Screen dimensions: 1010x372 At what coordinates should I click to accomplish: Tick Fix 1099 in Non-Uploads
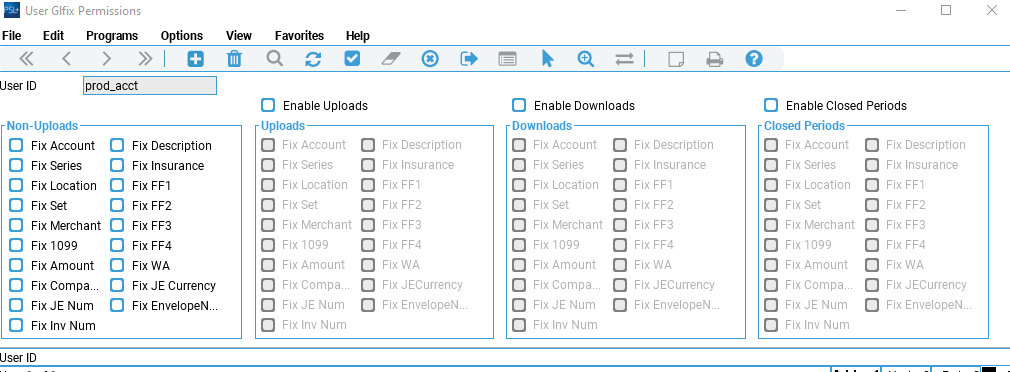pos(16,245)
